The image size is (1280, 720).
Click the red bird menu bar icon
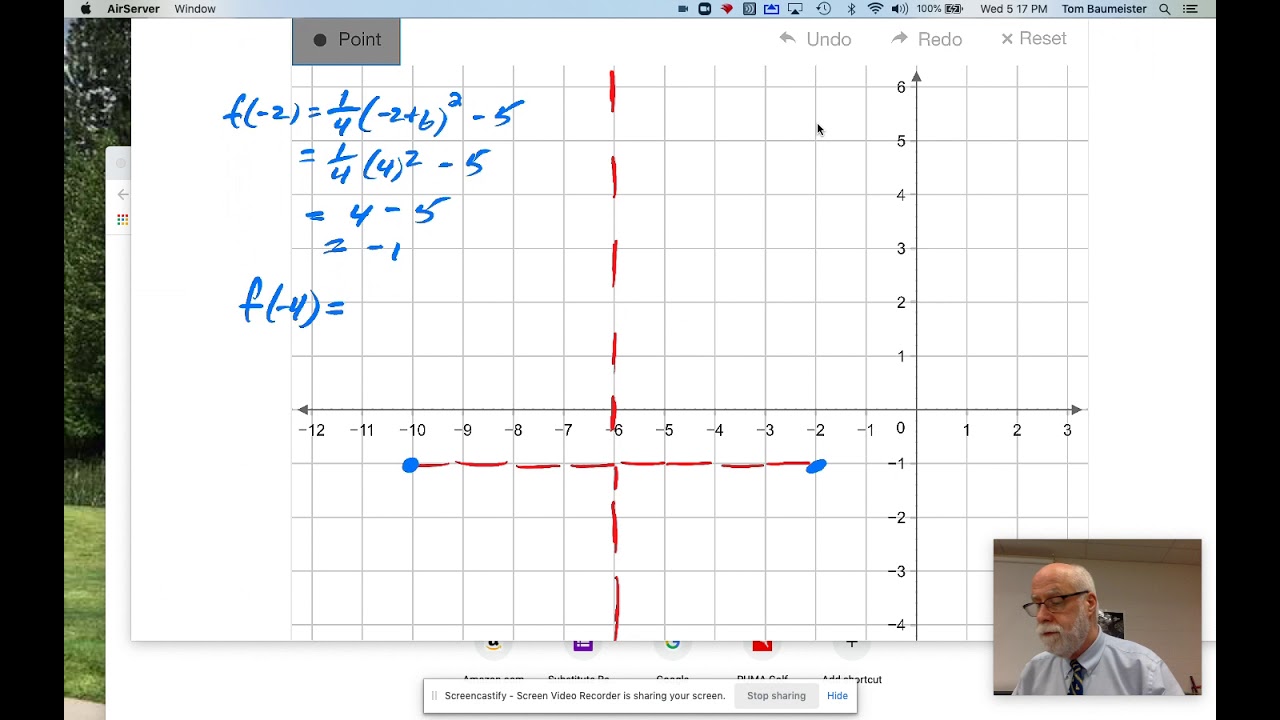727,9
